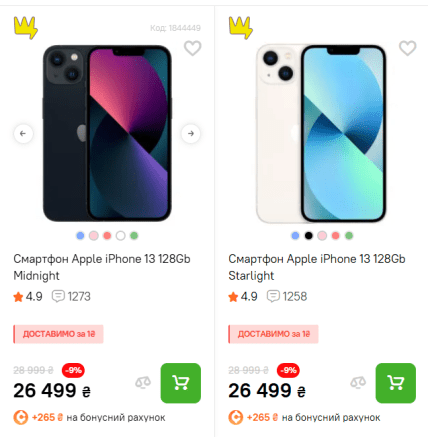Image resolution: width=428 pixels, height=437 pixels.
Task: Show next photo of Midnight iPhone
Action: click(x=191, y=134)
